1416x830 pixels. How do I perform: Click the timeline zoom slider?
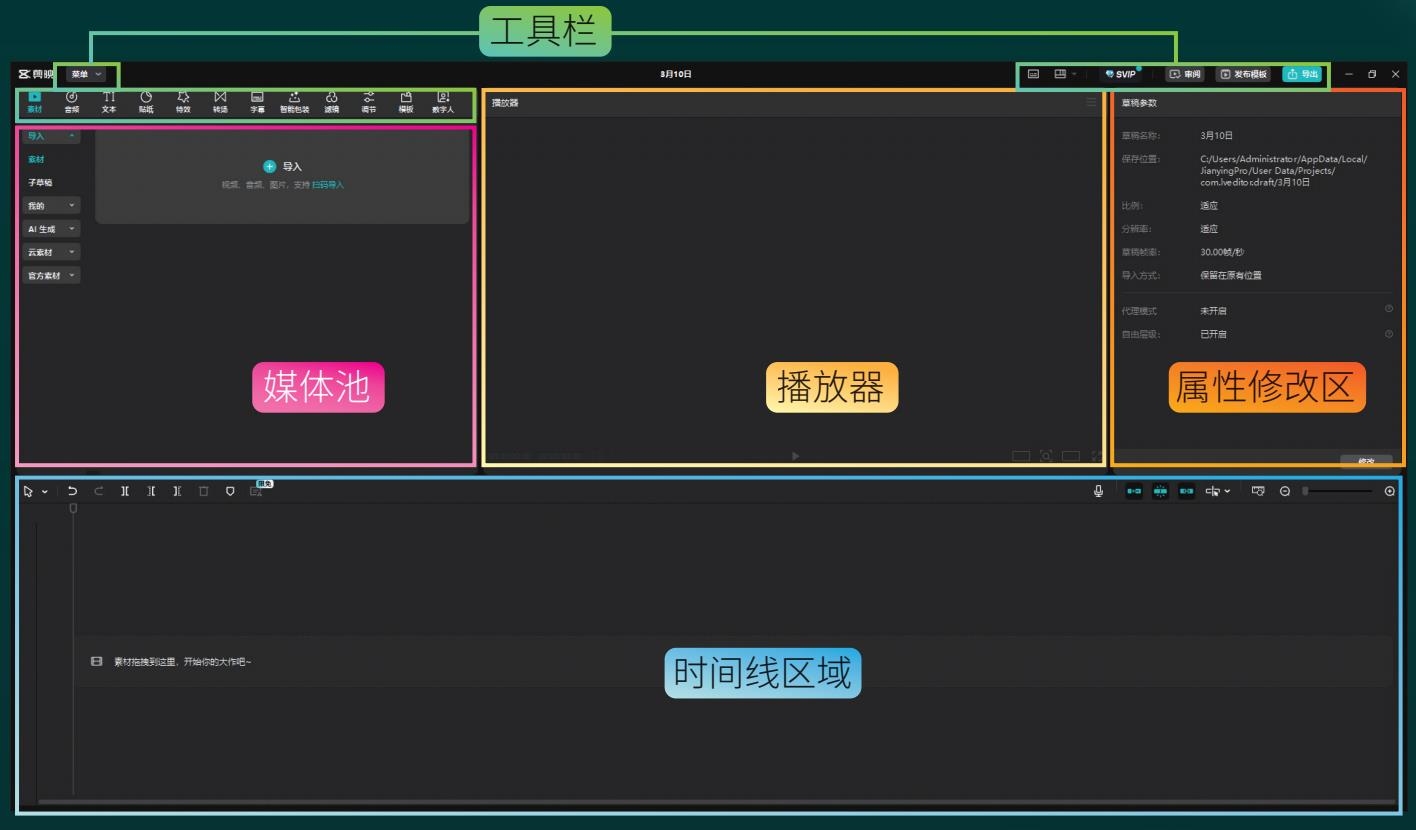(x=1338, y=491)
